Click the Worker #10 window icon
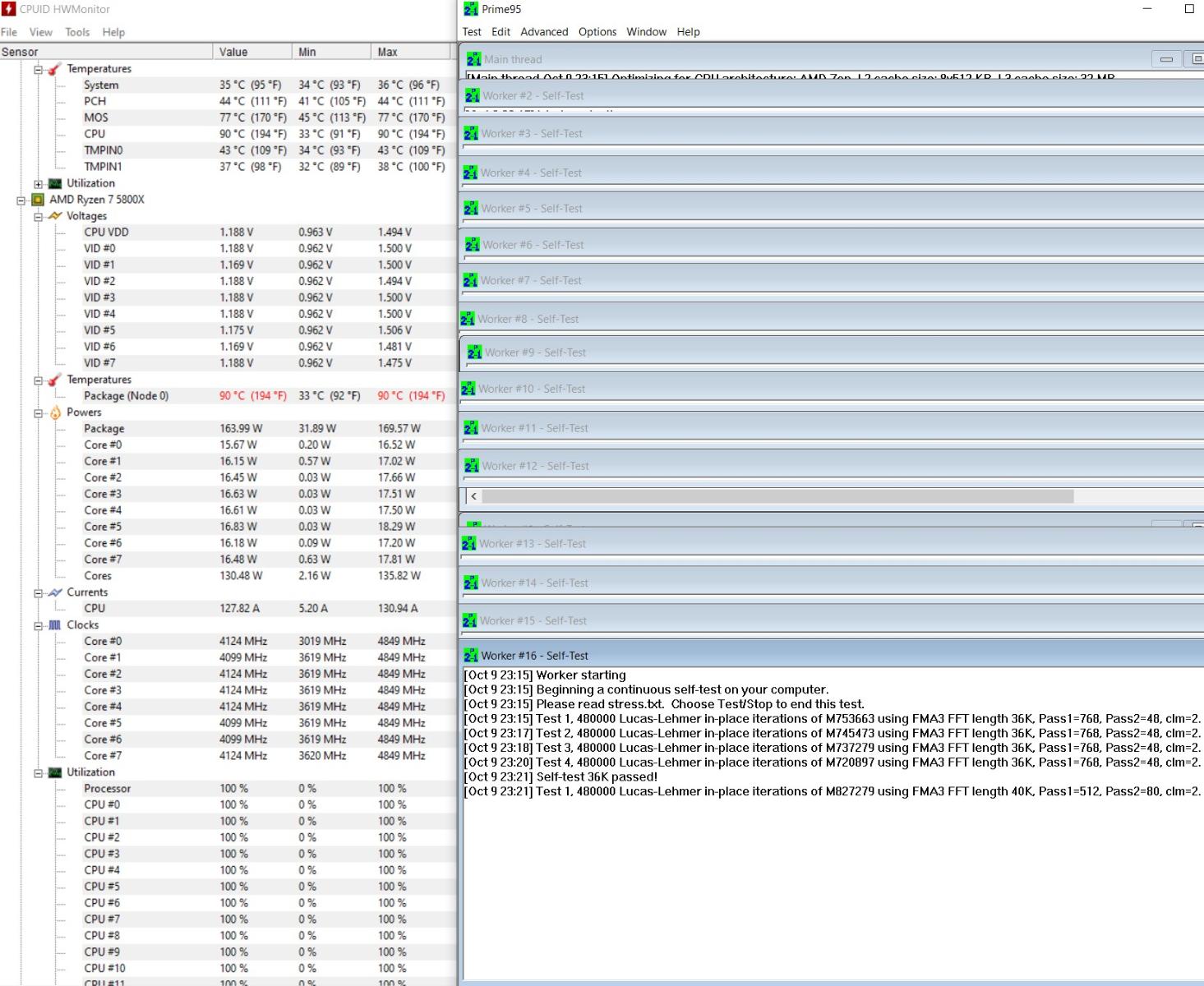The height and width of the screenshot is (986, 1204). (468, 389)
